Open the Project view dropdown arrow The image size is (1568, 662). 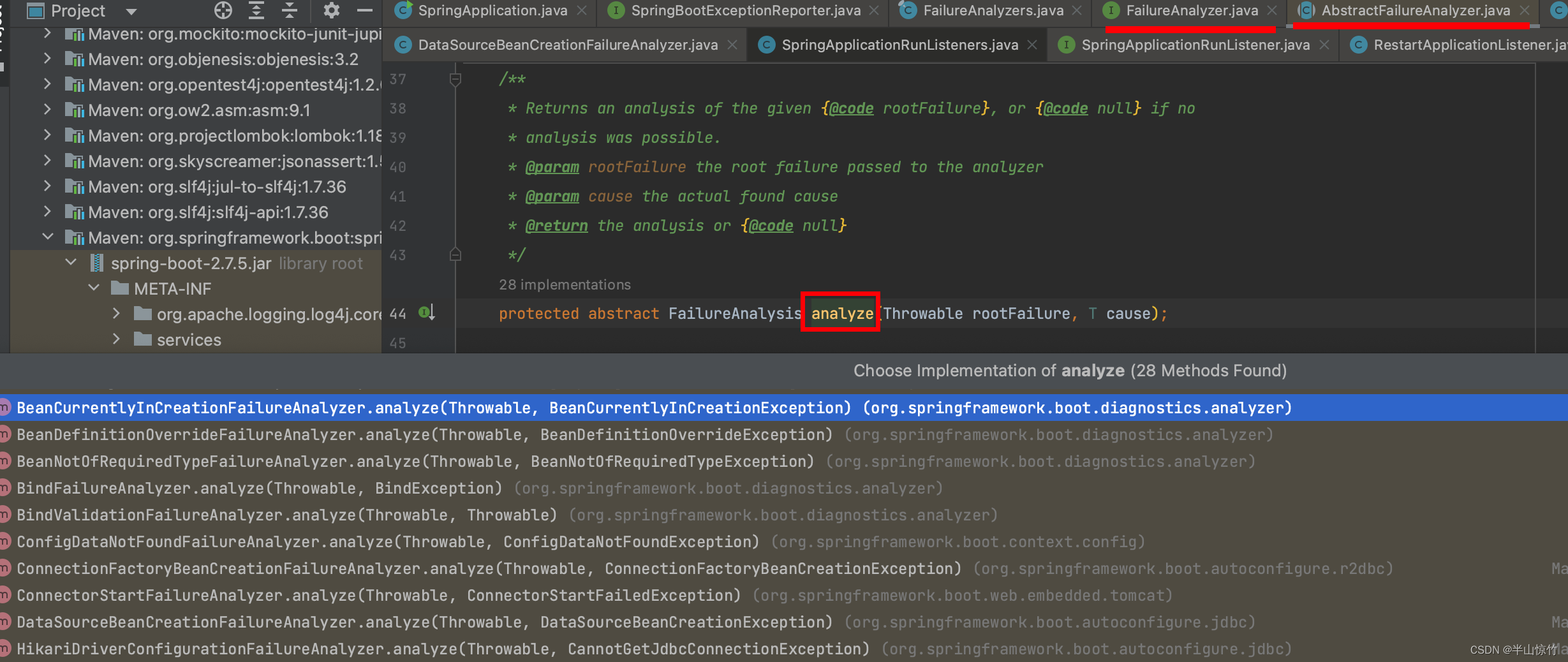[x=131, y=11]
